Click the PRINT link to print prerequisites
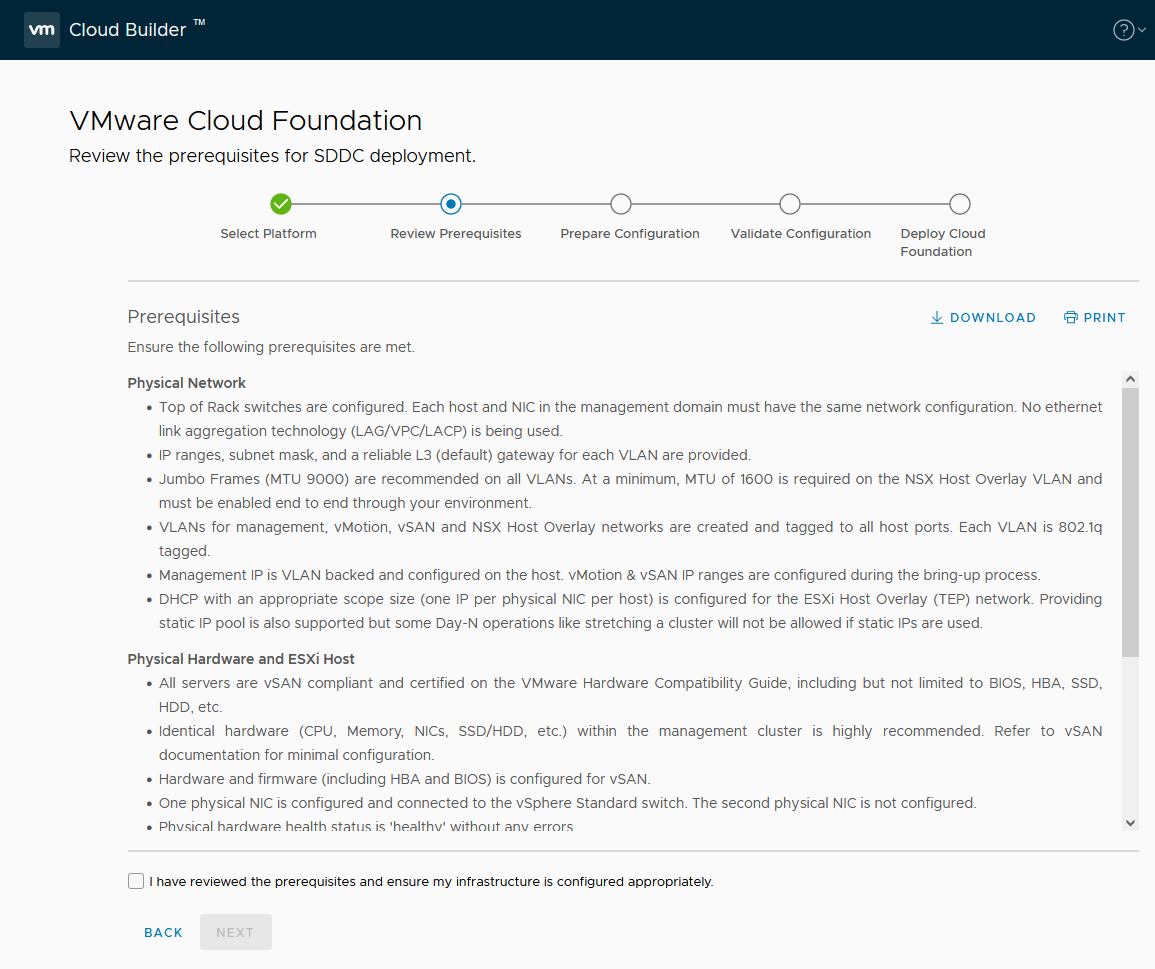The height and width of the screenshot is (969, 1155). point(1104,317)
